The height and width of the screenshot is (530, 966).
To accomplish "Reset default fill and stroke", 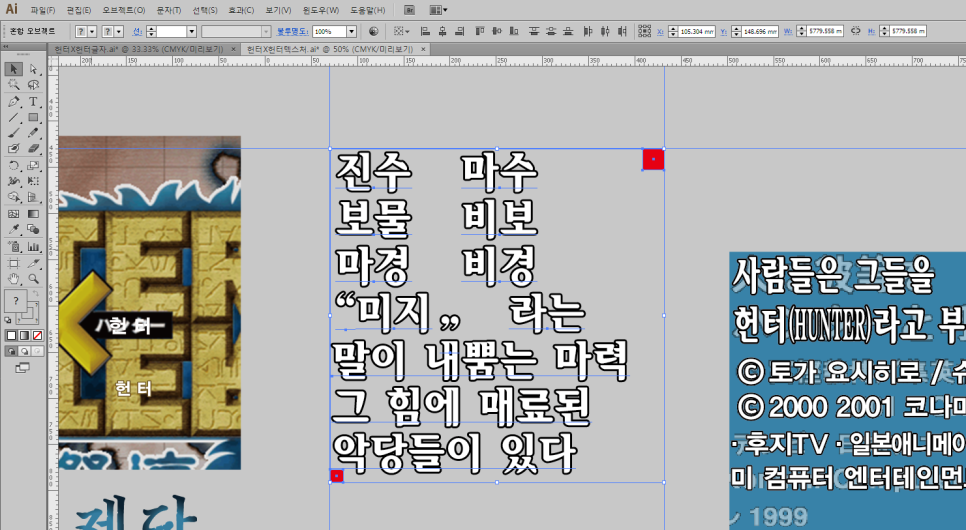I will pyautogui.click(x=8, y=320).
